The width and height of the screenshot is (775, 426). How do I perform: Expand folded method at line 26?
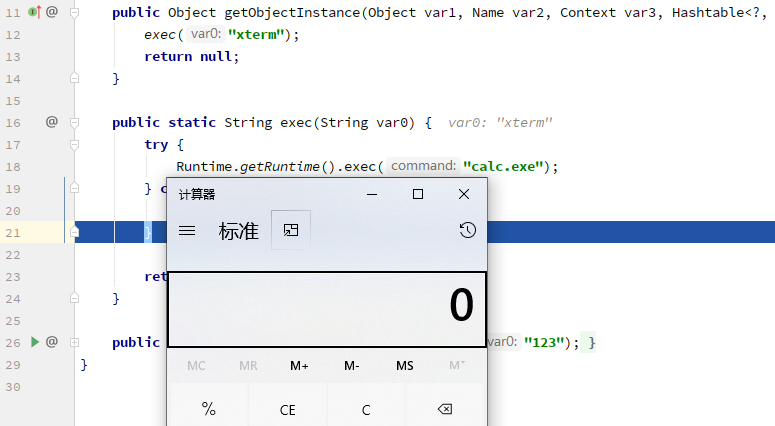click(x=74, y=342)
